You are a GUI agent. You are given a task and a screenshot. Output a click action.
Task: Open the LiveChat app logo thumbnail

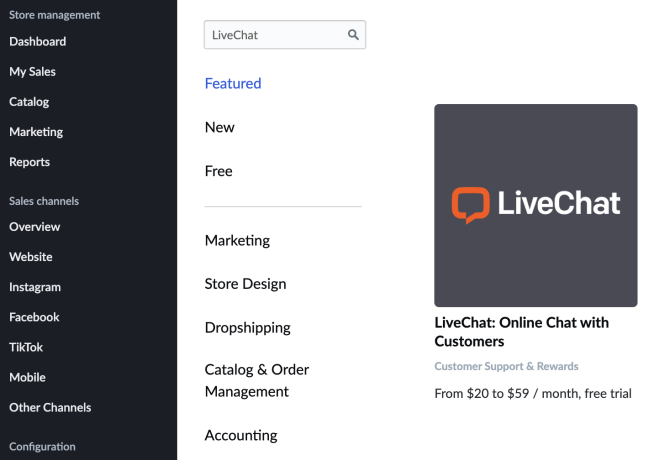[x=536, y=206]
